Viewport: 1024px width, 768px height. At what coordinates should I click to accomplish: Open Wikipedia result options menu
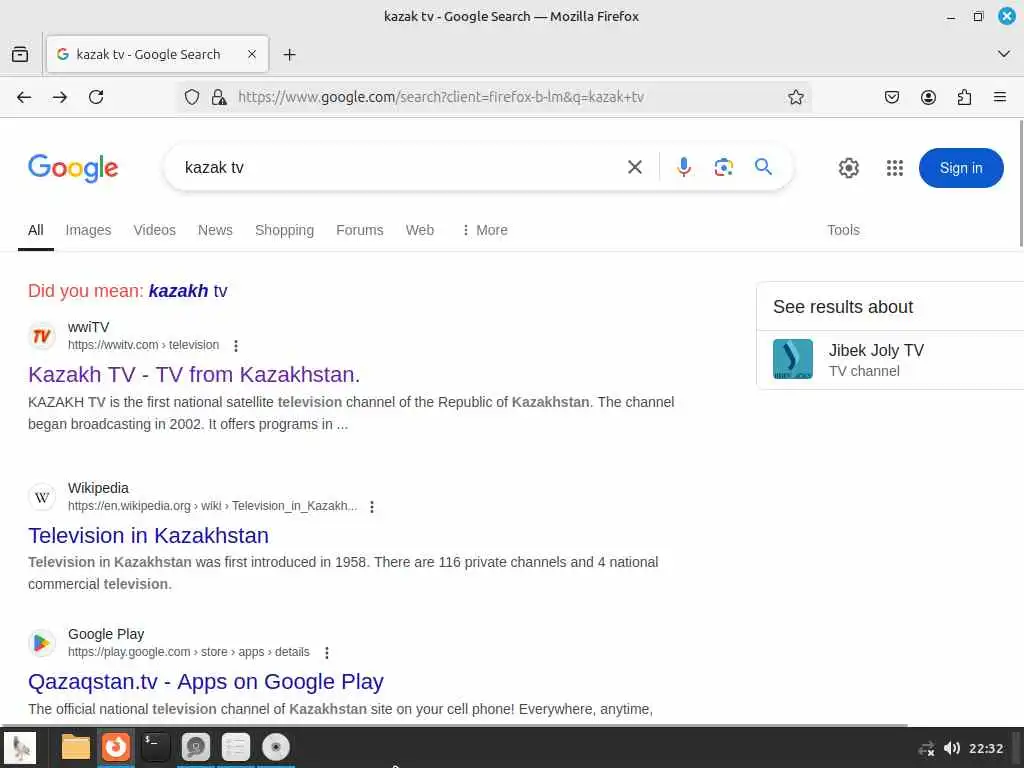point(372,507)
